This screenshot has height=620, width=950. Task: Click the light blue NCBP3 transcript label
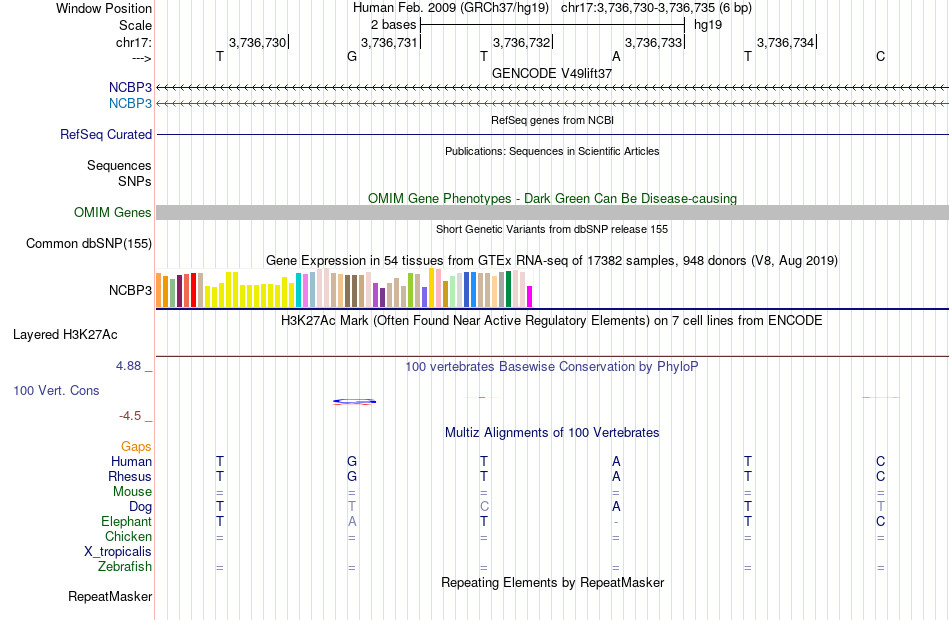pyautogui.click(x=130, y=104)
